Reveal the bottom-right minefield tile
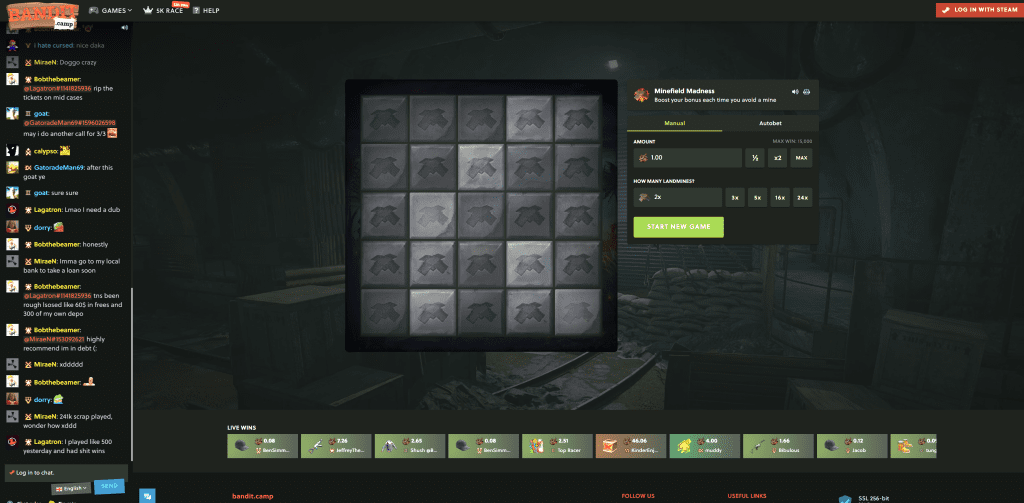The height and width of the screenshot is (503, 1024). [578, 312]
